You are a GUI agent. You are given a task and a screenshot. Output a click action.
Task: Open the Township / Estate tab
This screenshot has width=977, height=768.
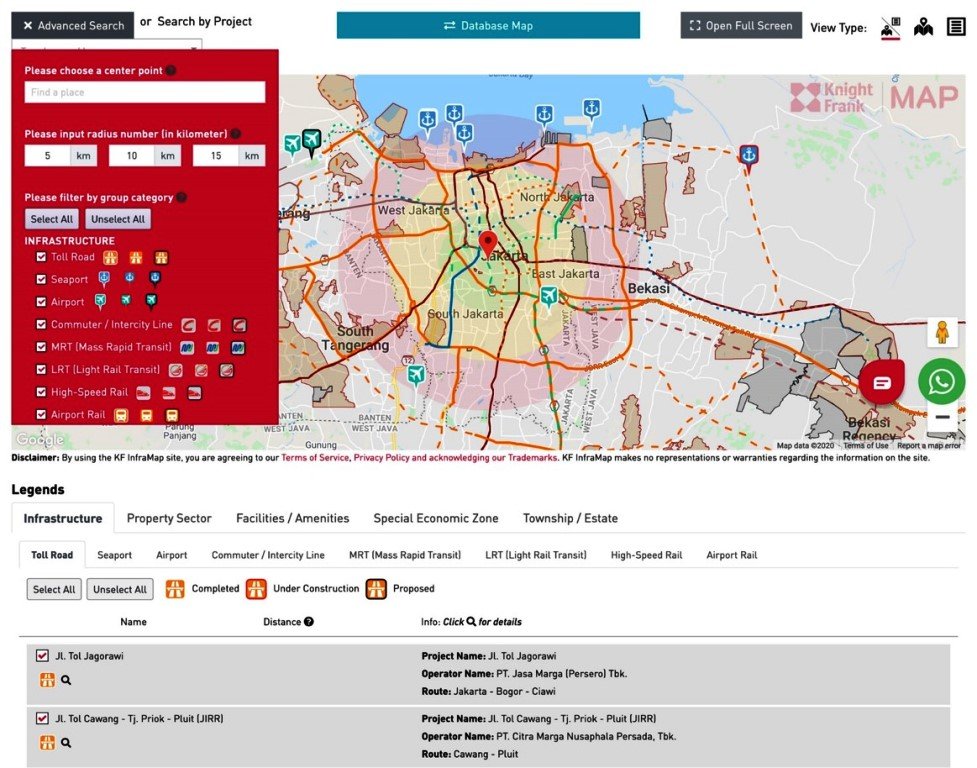pos(570,518)
